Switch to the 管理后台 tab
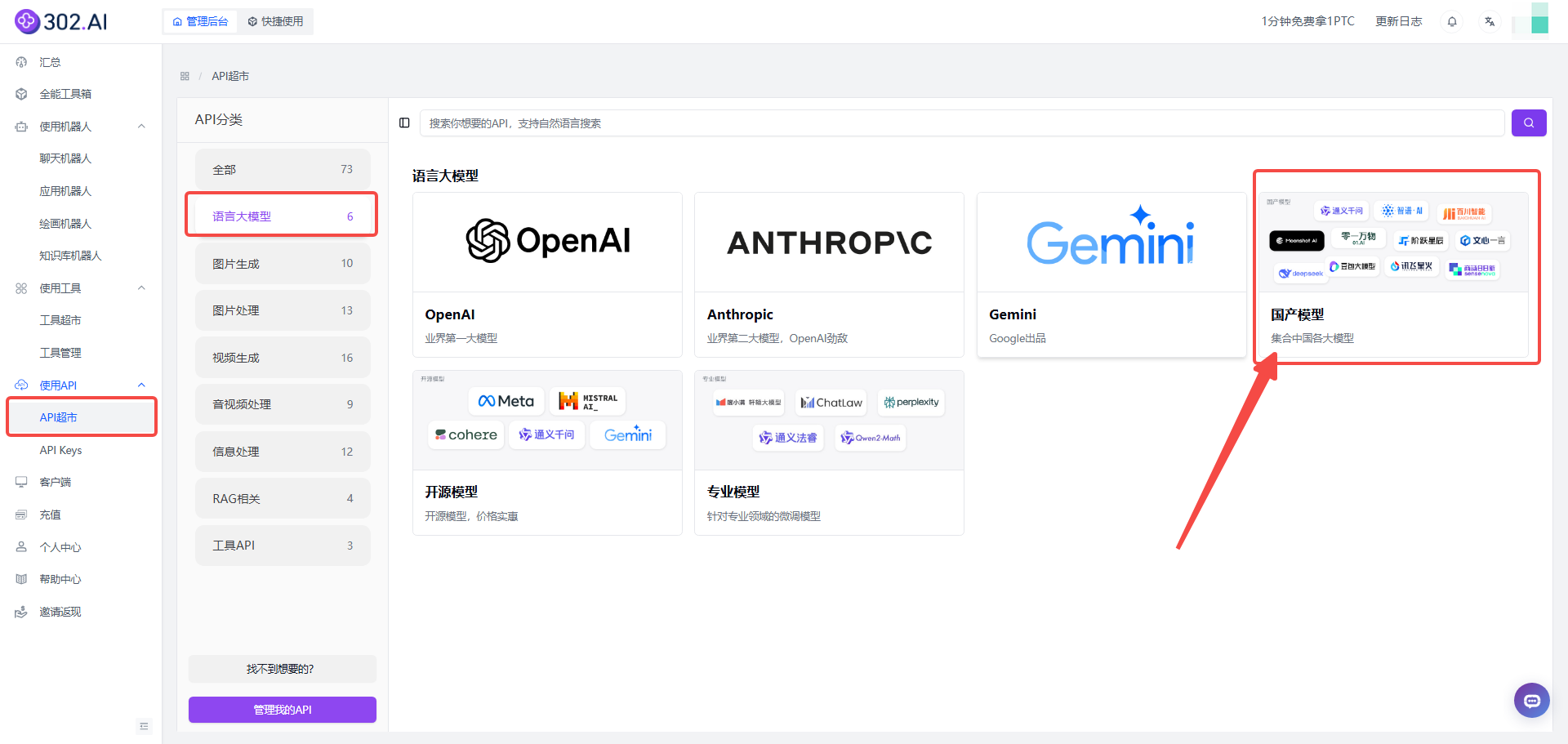The image size is (1568, 744). point(201,21)
